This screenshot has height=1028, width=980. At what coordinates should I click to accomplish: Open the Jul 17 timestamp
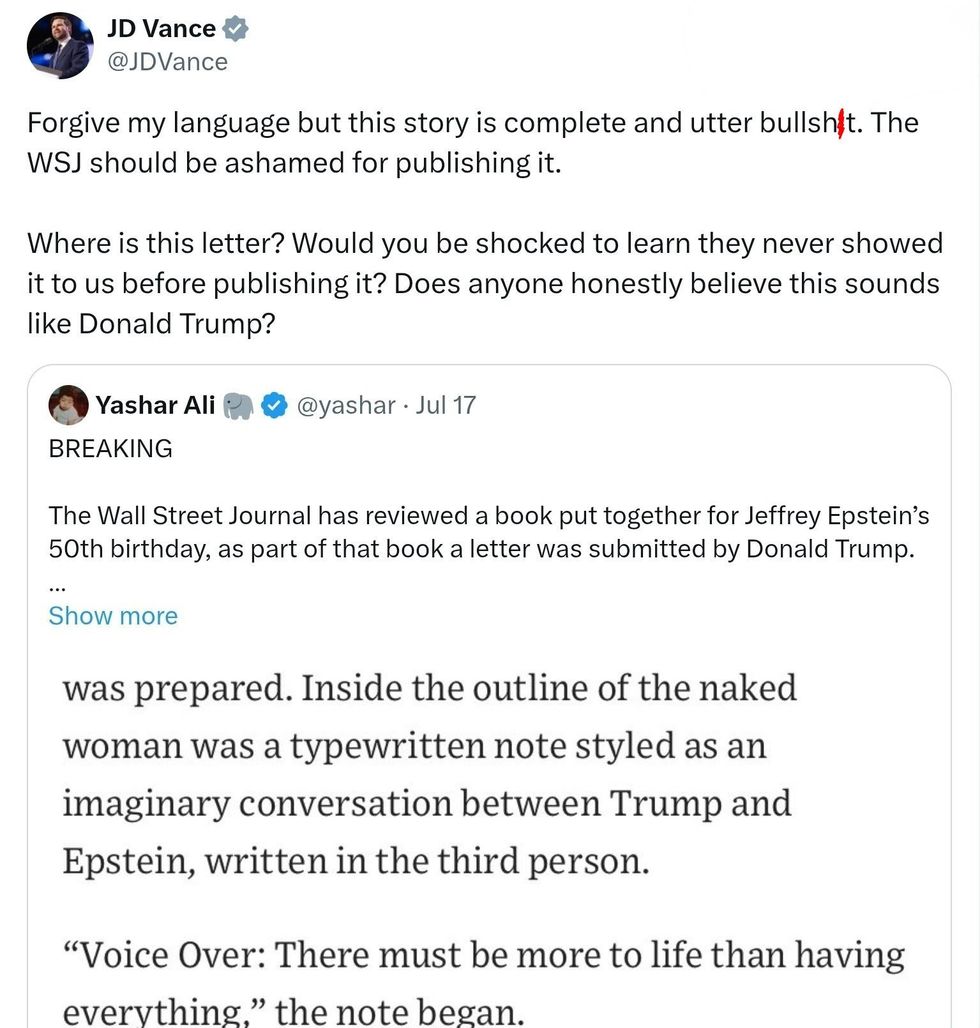pyautogui.click(x=445, y=405)
